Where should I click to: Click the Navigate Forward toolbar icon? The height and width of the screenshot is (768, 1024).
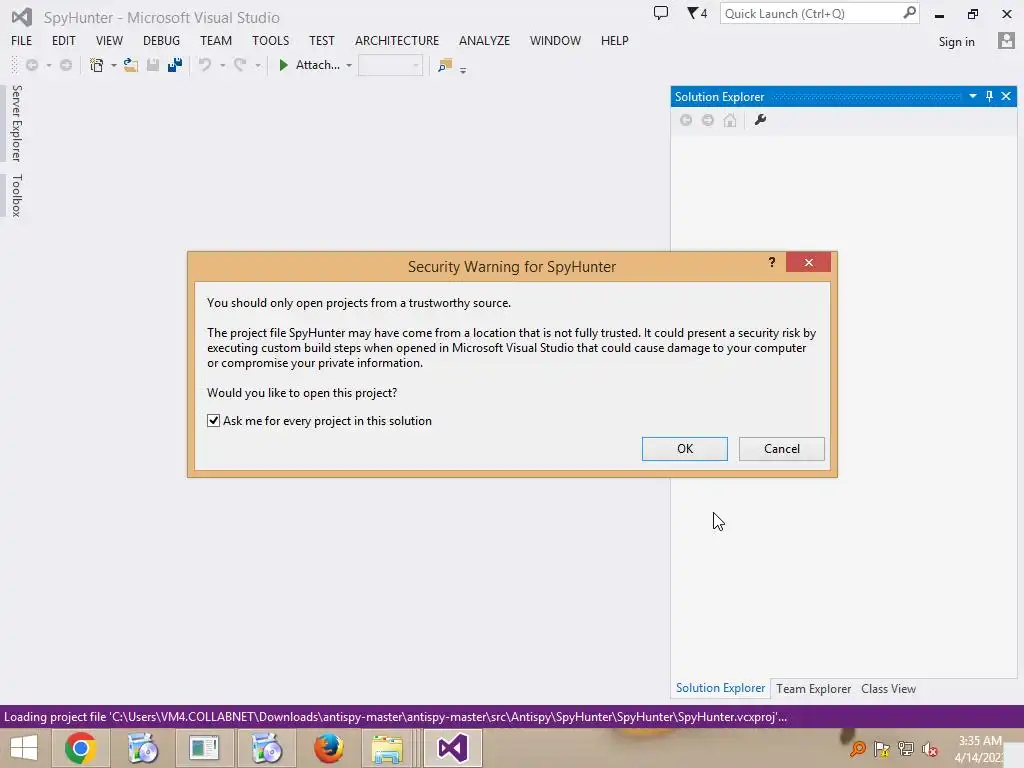[66, 65]
